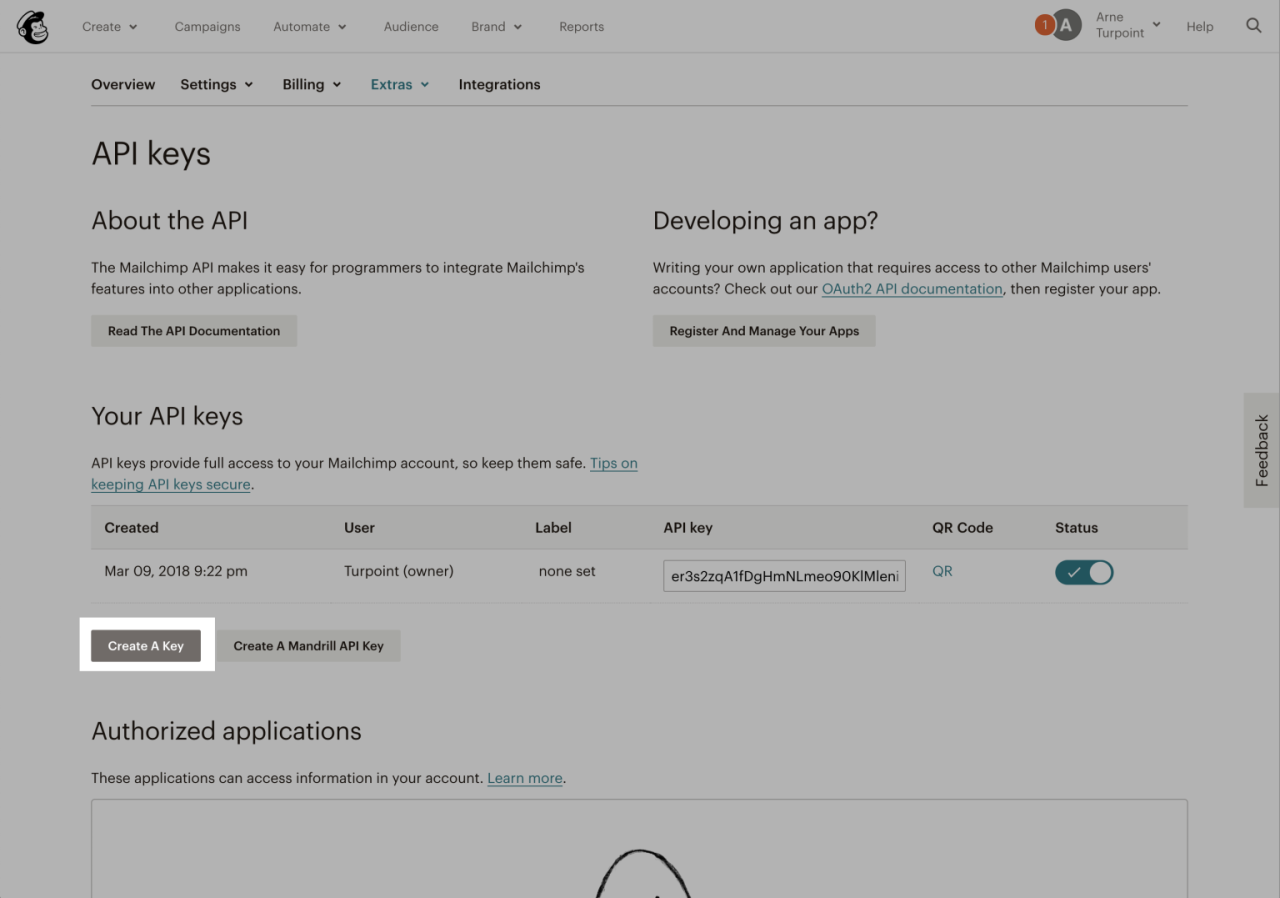Expand the Extras submenu
Image resolution: width=1280 pixels, height=898 pixels.
point(400,85)
